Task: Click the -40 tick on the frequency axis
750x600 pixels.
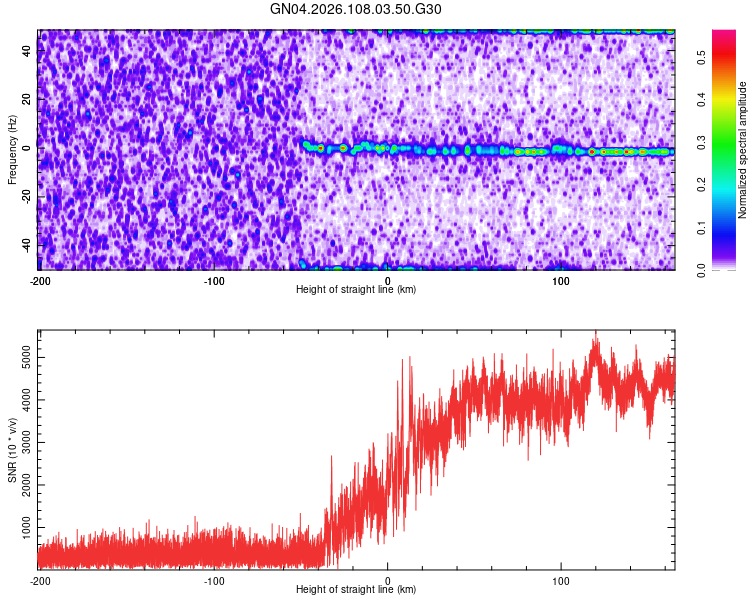Action: [x=27, y=245]
